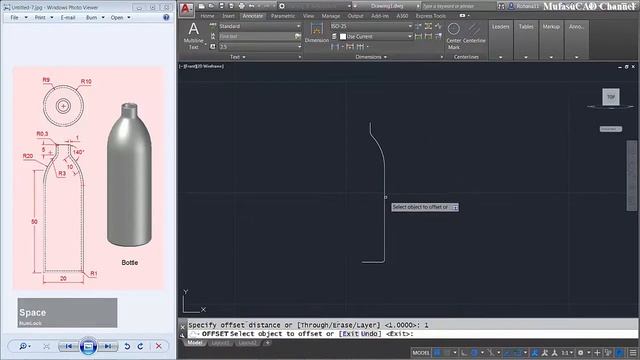Open the 1:1 annotation scale dropdown
Image resolution: width=640 pixels, height=360 pixels.
[x=567, y=352]
